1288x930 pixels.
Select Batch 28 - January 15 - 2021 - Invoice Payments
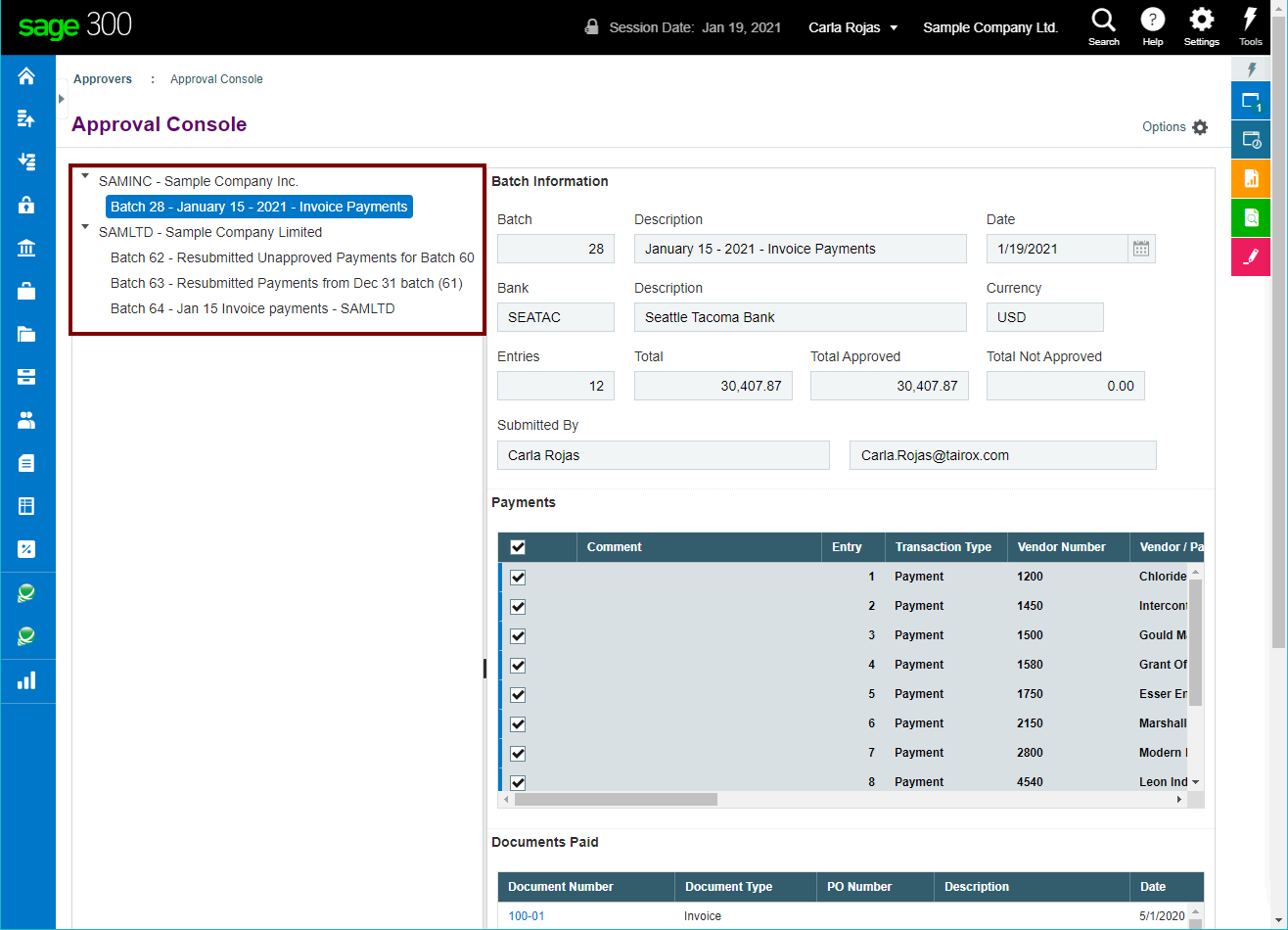[259, 207]
